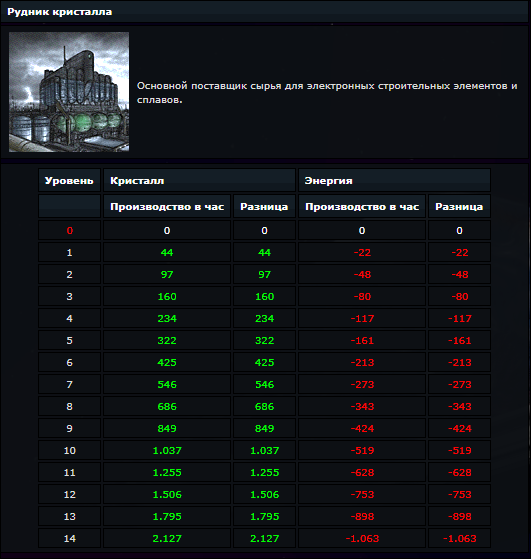The image size is (531, 559).
Task: Click crystal hourly production 546 for level 7
Action: pos(167,385)
